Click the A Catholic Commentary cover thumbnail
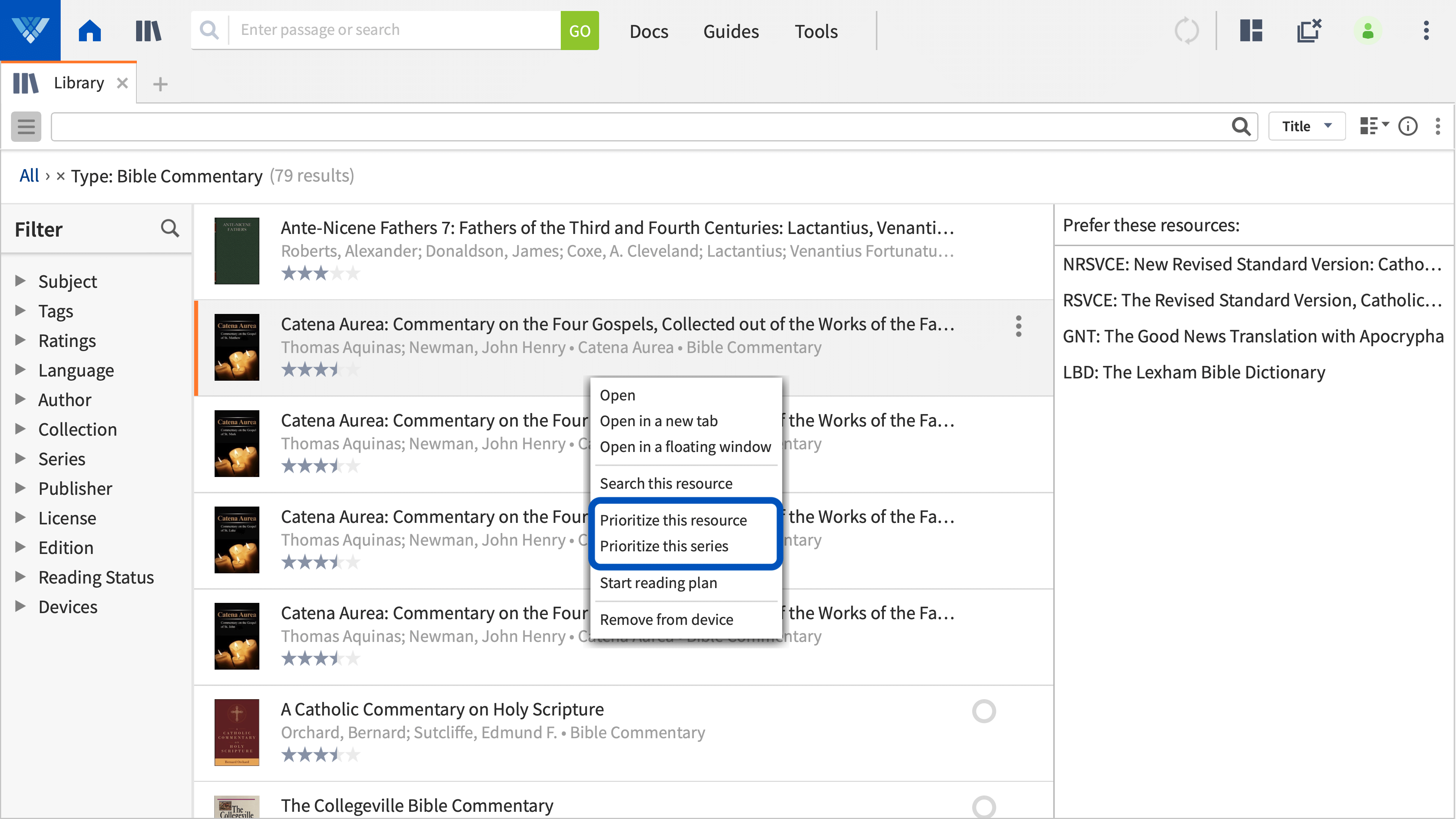 [237, 732]
